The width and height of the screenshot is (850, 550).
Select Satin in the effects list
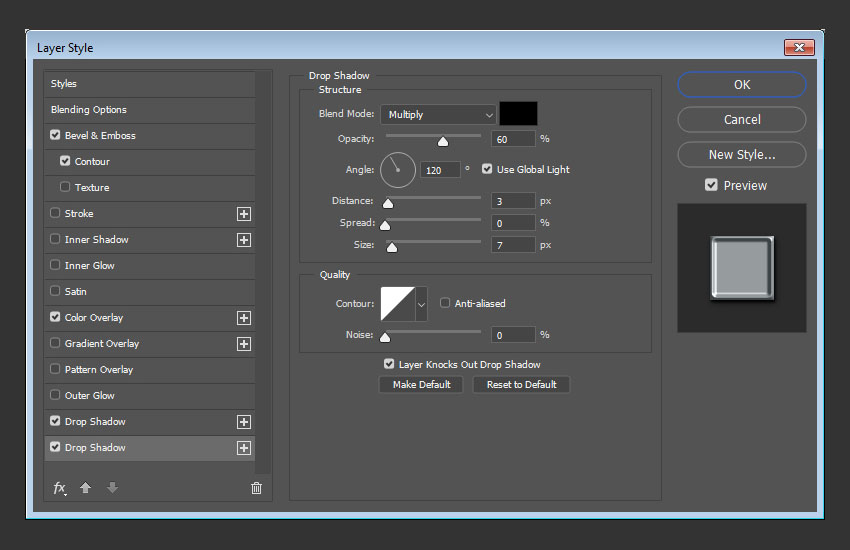coord(76,292)
